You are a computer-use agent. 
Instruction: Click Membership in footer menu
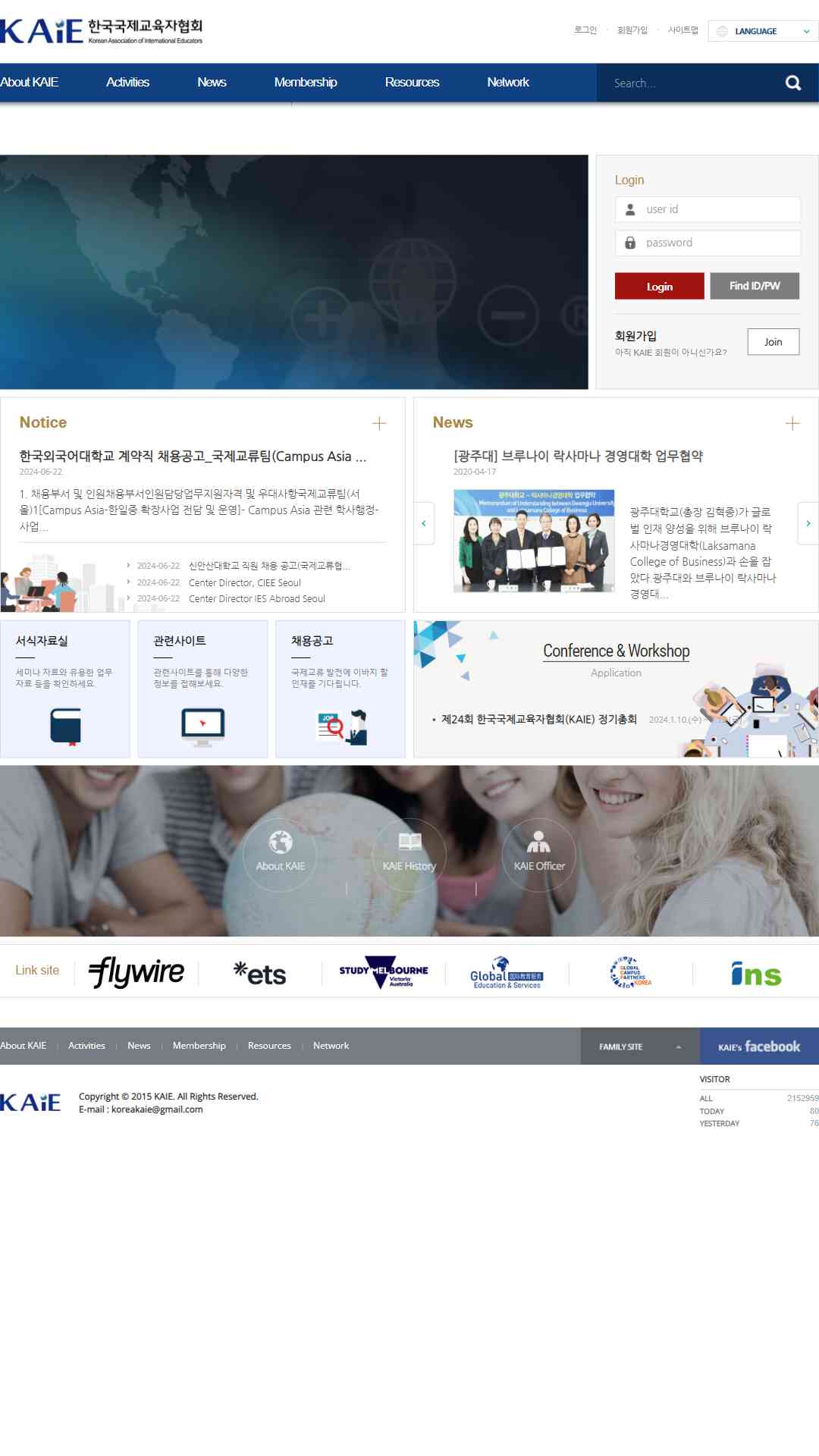point(199,1046)
